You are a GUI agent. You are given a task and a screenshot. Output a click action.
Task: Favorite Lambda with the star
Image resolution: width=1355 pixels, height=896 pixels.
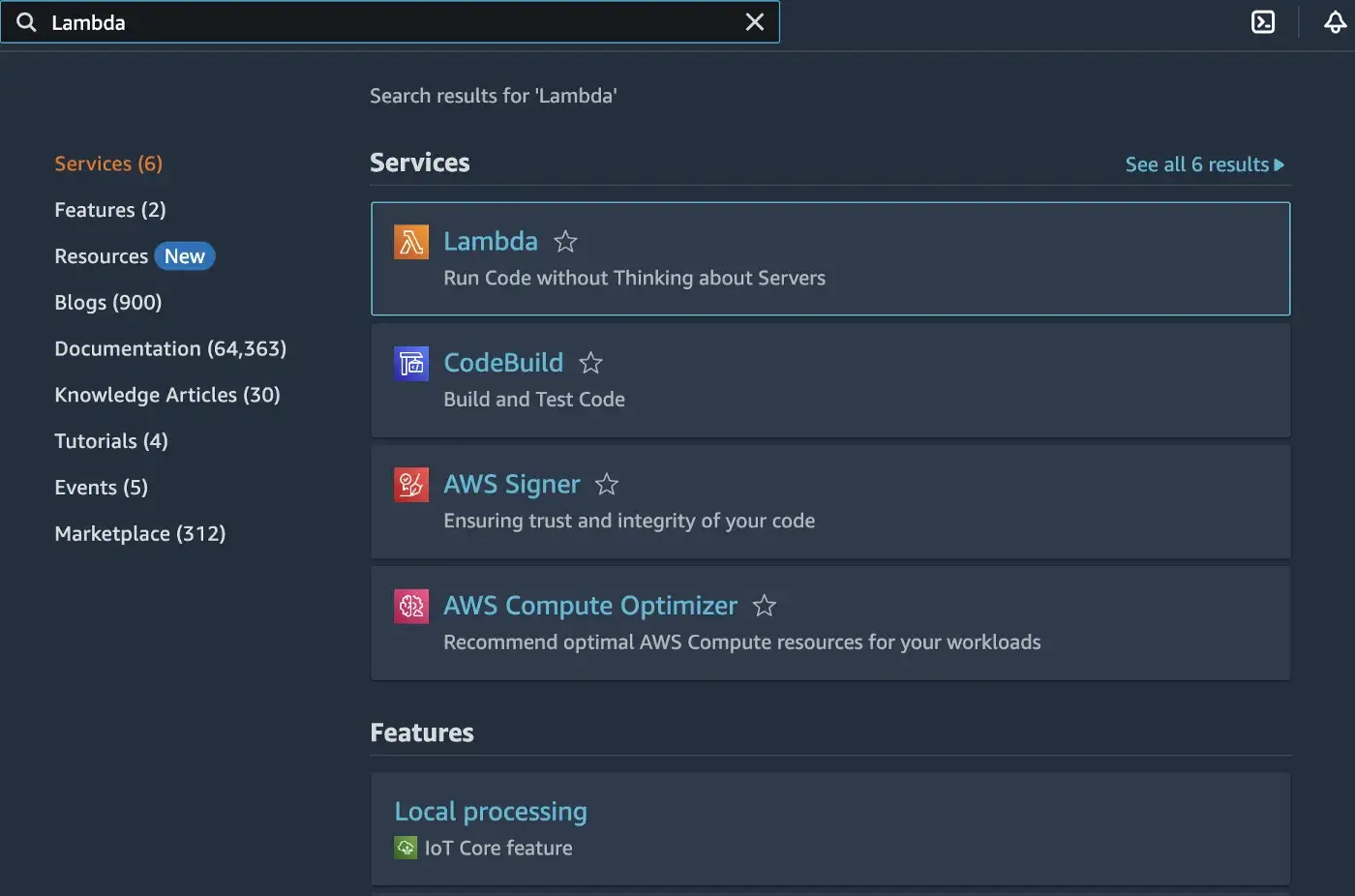[x=565, y=241]
